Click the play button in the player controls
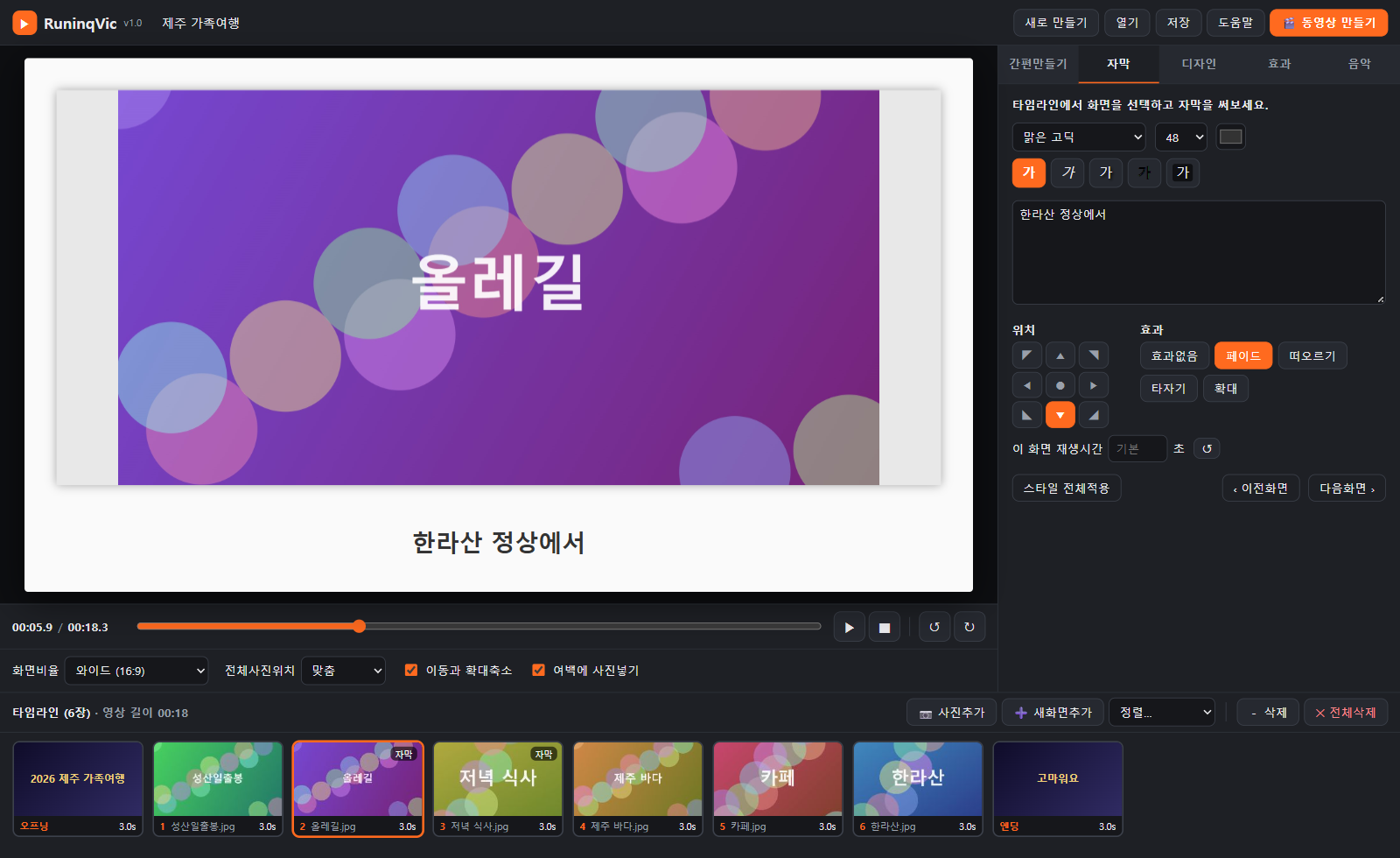Image resolution: width=1400 pixels, height=858 pixels. (x=849, y=627)
